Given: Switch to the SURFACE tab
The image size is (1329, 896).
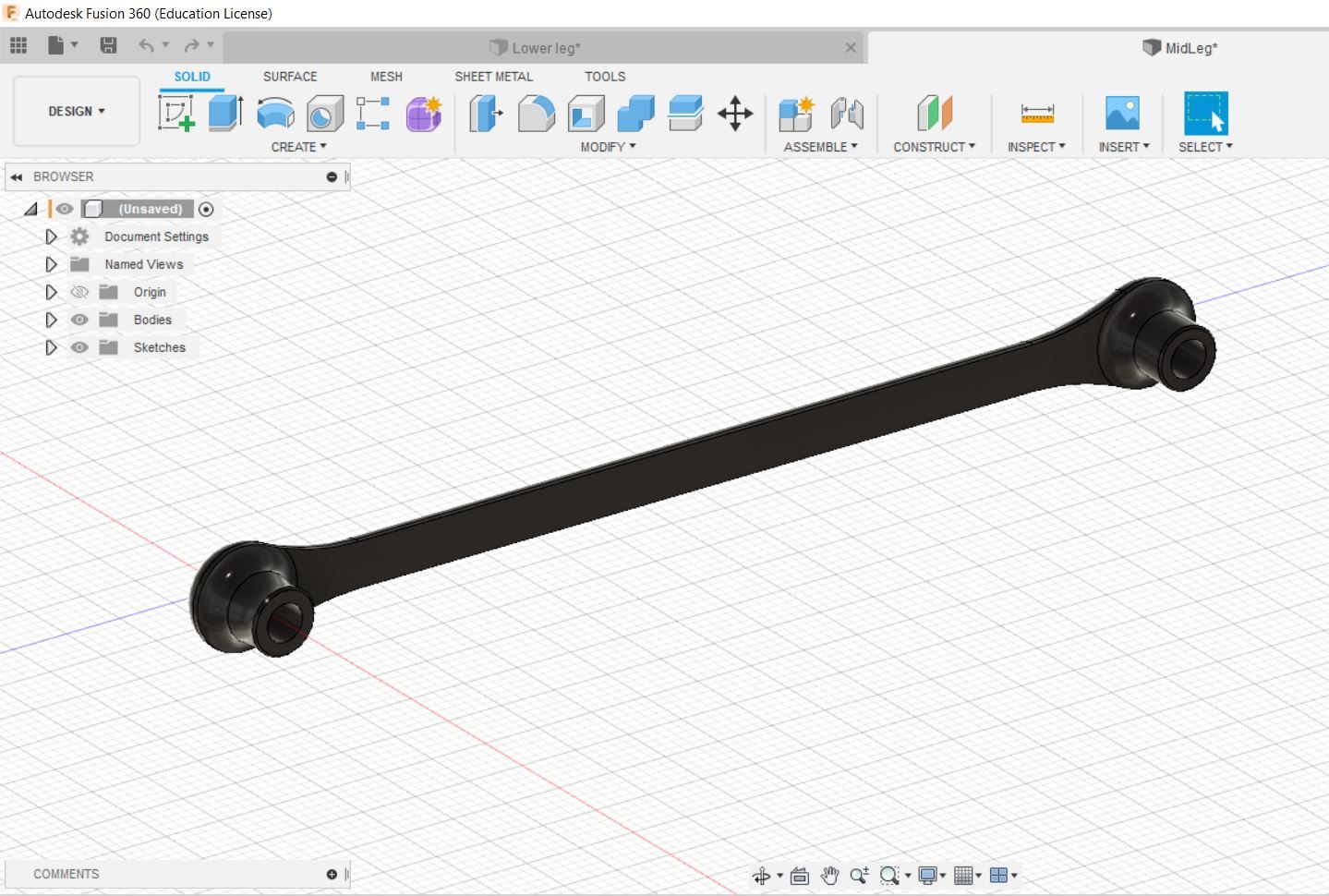Looking at the screenshot, I should (x=290, y=77).
